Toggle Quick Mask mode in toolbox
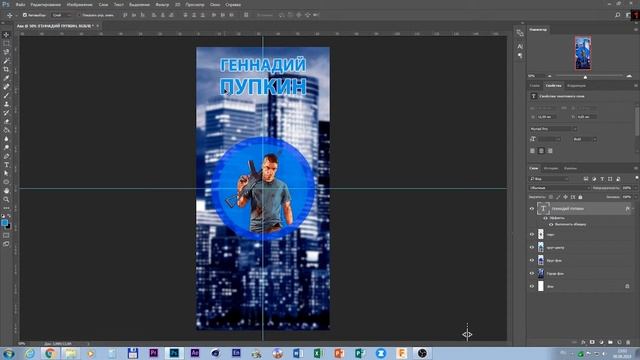640x360 pixels. pos(6,236)
